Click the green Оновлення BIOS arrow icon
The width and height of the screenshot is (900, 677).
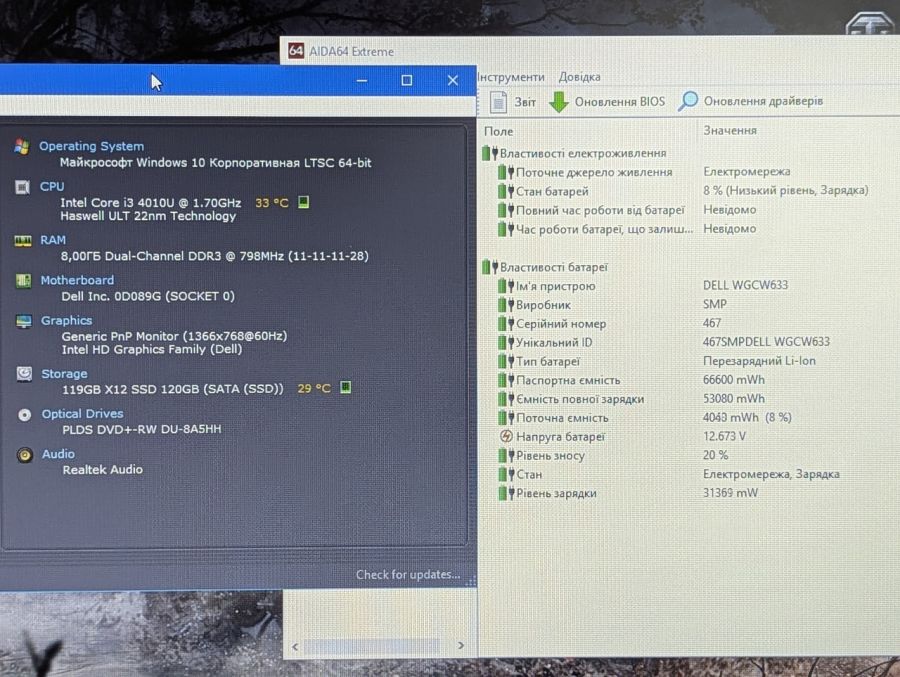coord(558,102)
